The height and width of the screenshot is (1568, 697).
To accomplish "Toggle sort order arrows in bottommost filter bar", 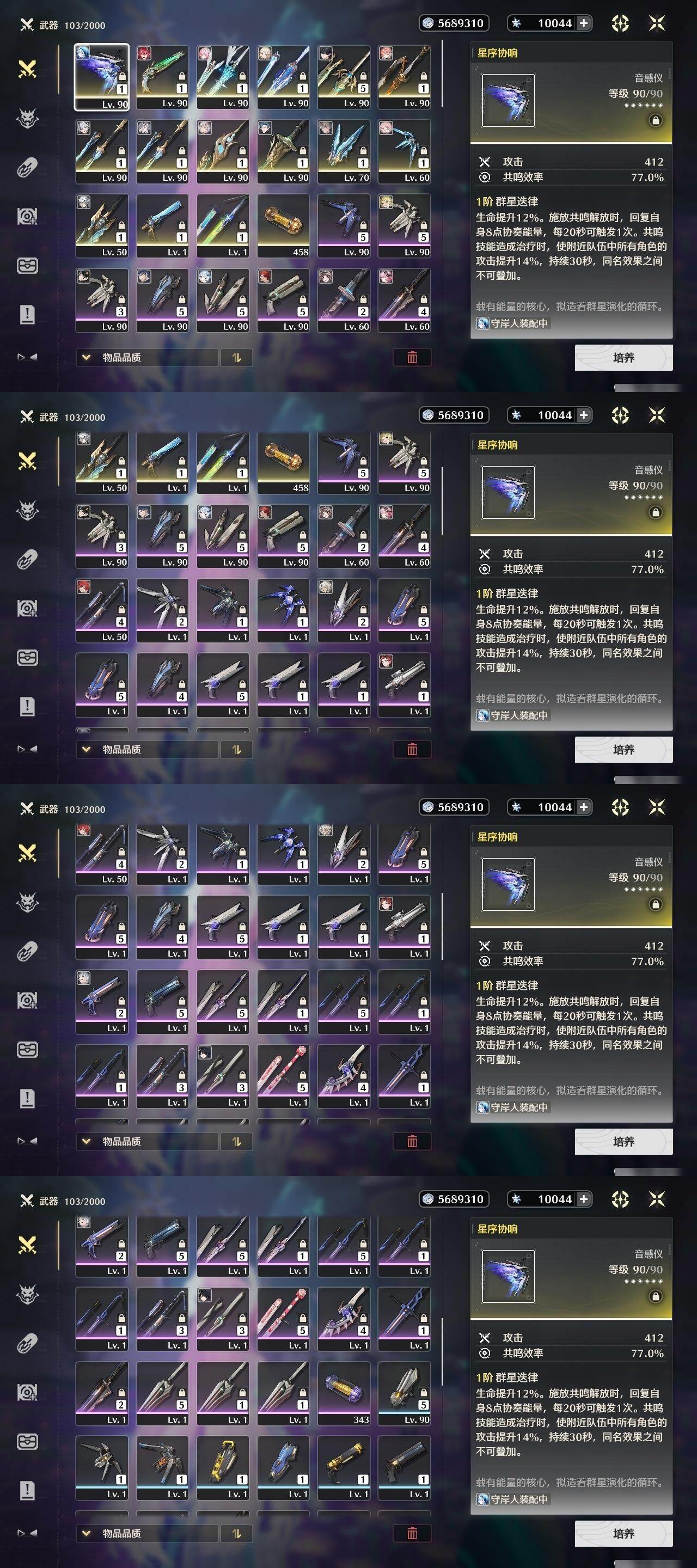I will [236, 1533].
